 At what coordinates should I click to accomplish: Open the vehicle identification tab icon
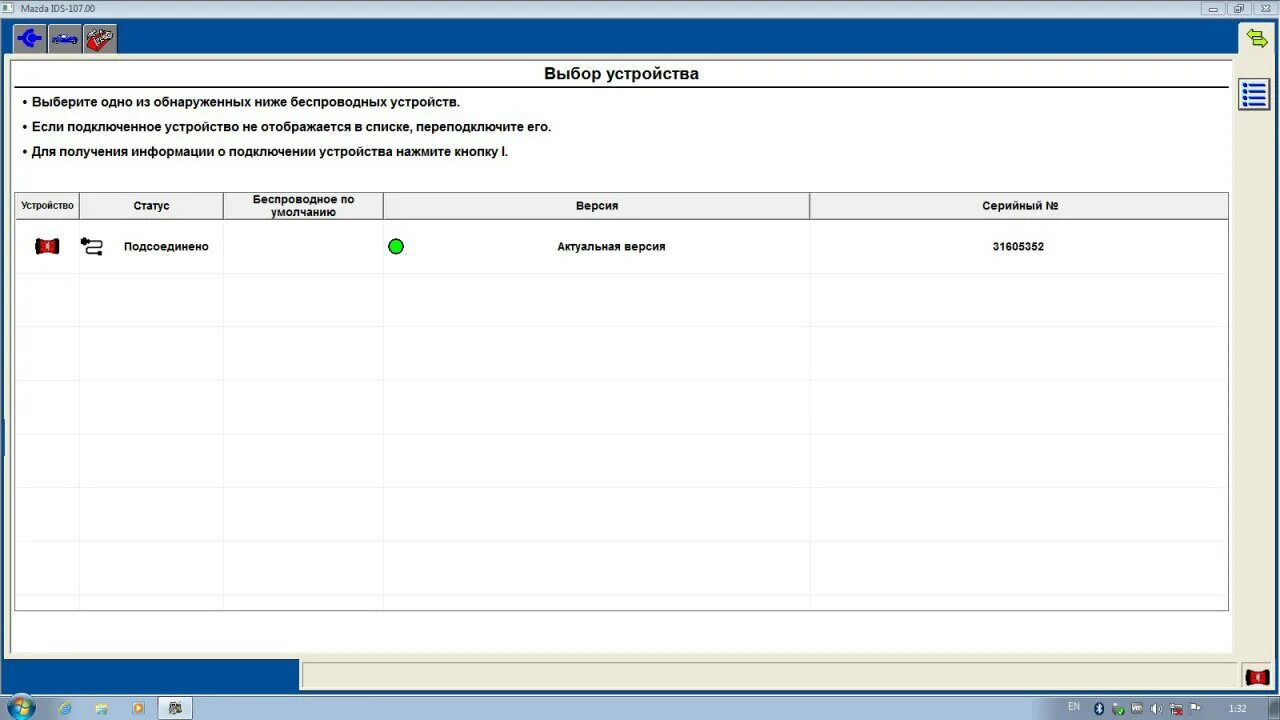(x=64, y=38)
